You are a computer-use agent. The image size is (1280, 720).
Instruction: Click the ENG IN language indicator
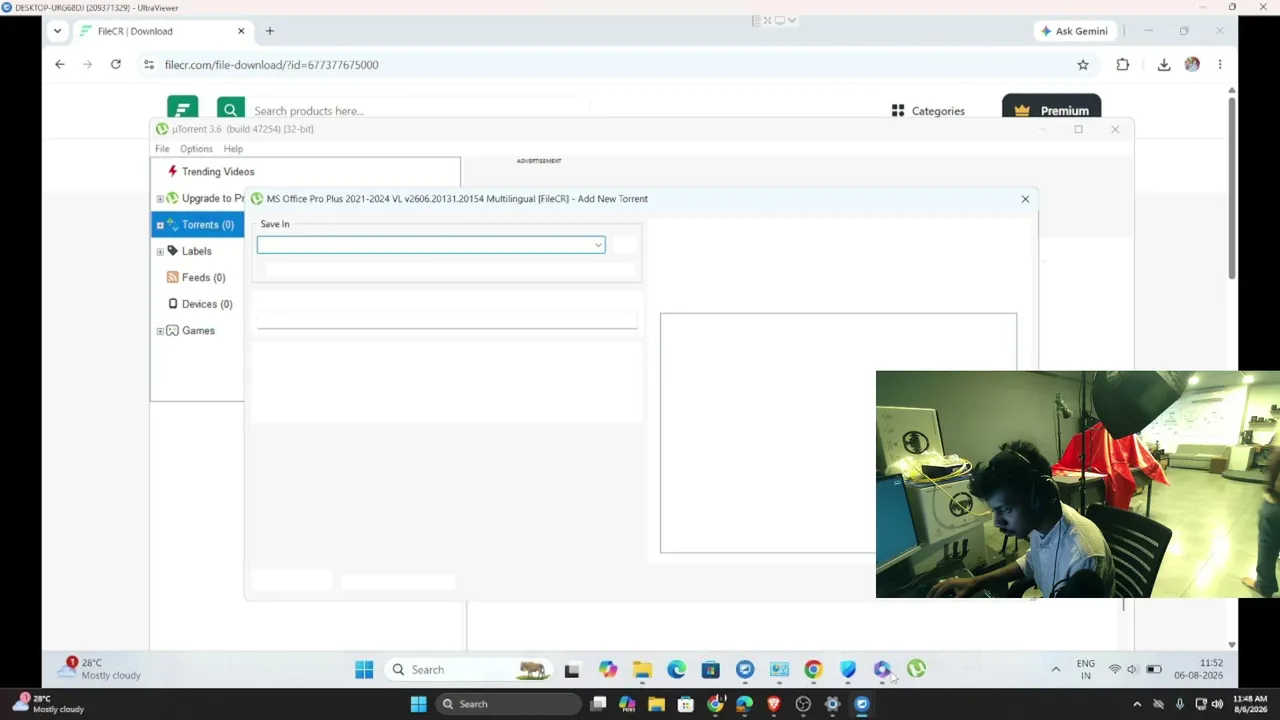coord(1085,670)
